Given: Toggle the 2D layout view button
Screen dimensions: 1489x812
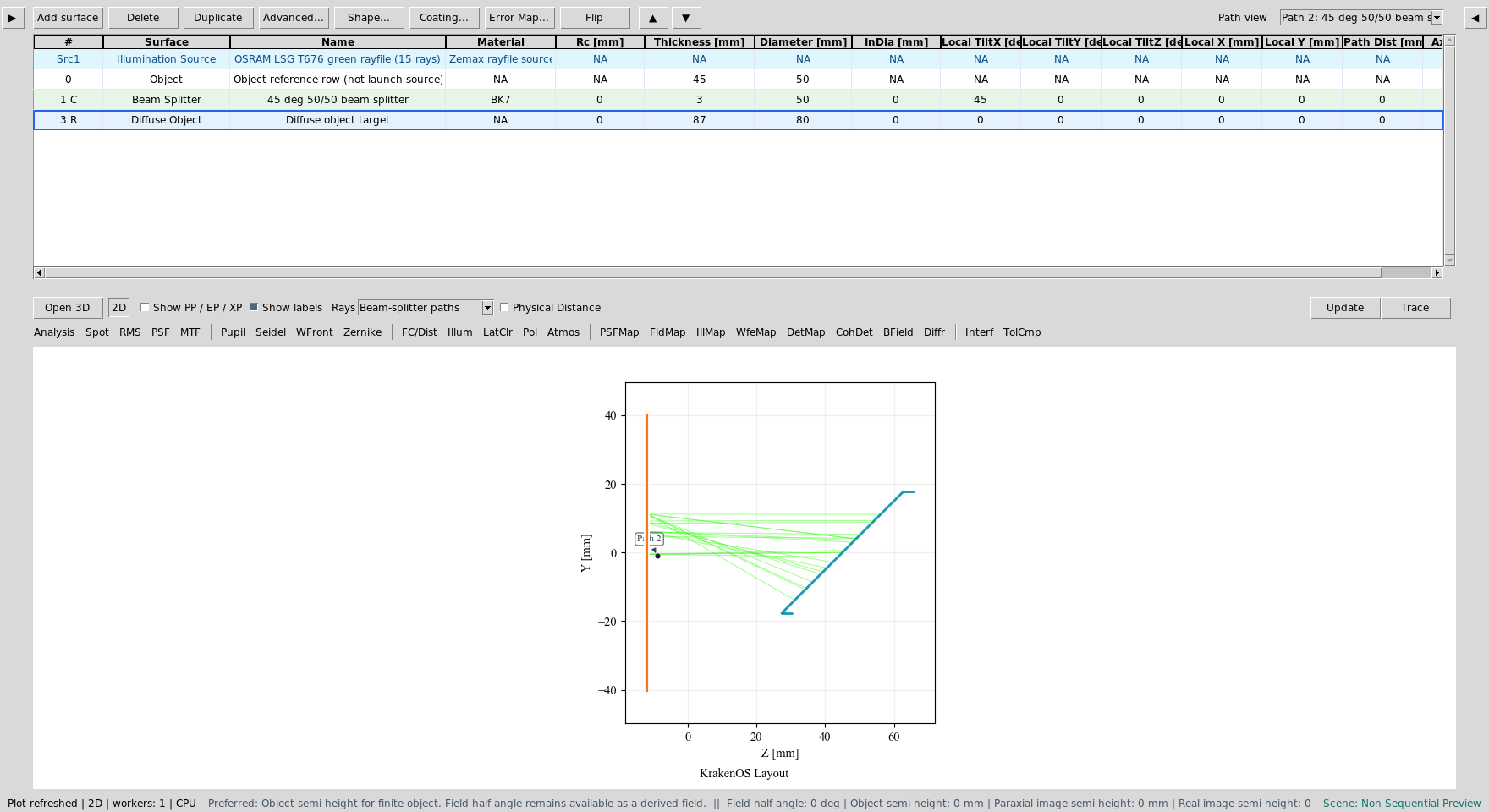Looking at the screenshot, I should tap(118, 308).
